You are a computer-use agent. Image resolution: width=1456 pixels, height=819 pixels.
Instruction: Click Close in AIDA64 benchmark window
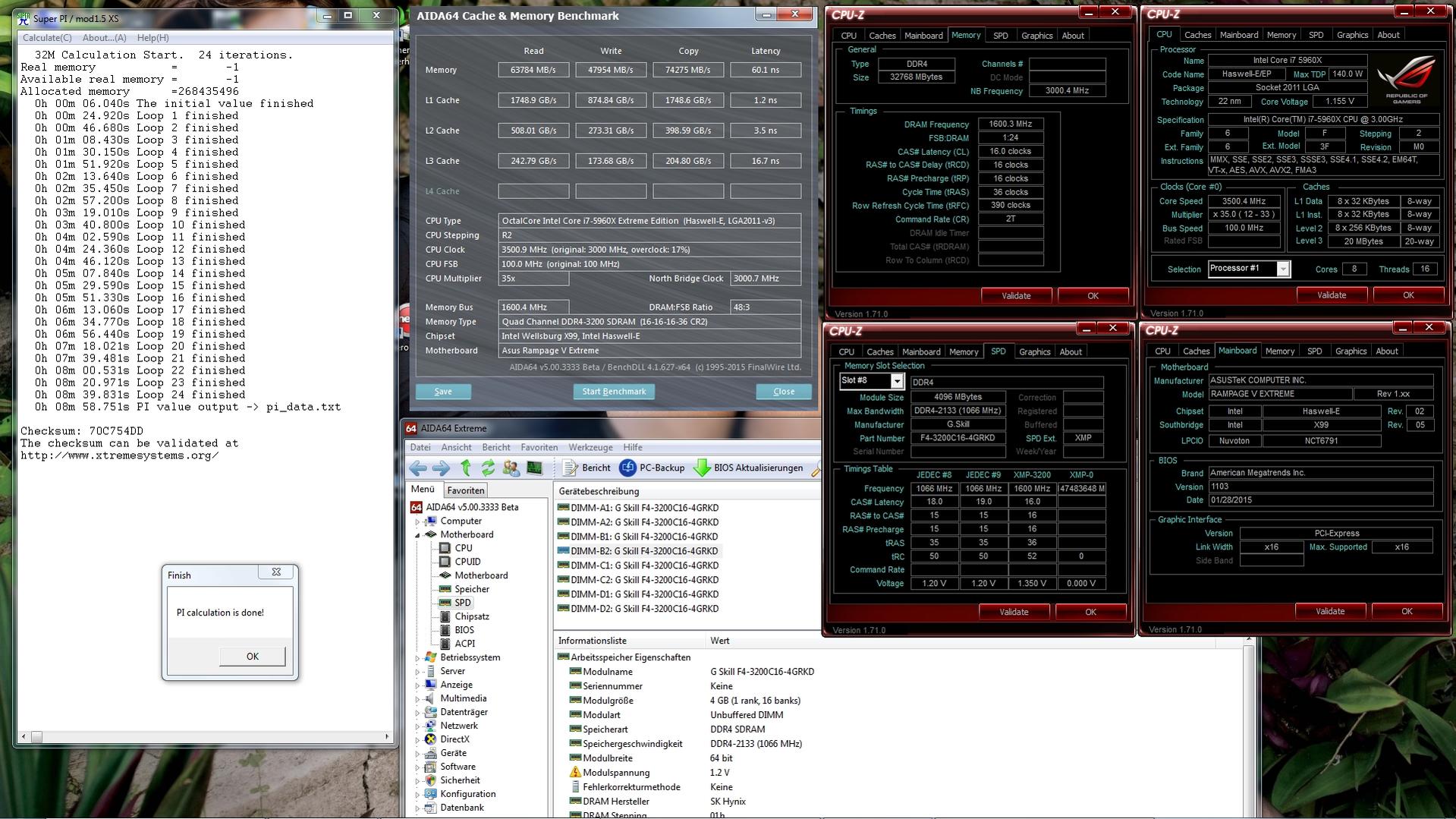784,392
